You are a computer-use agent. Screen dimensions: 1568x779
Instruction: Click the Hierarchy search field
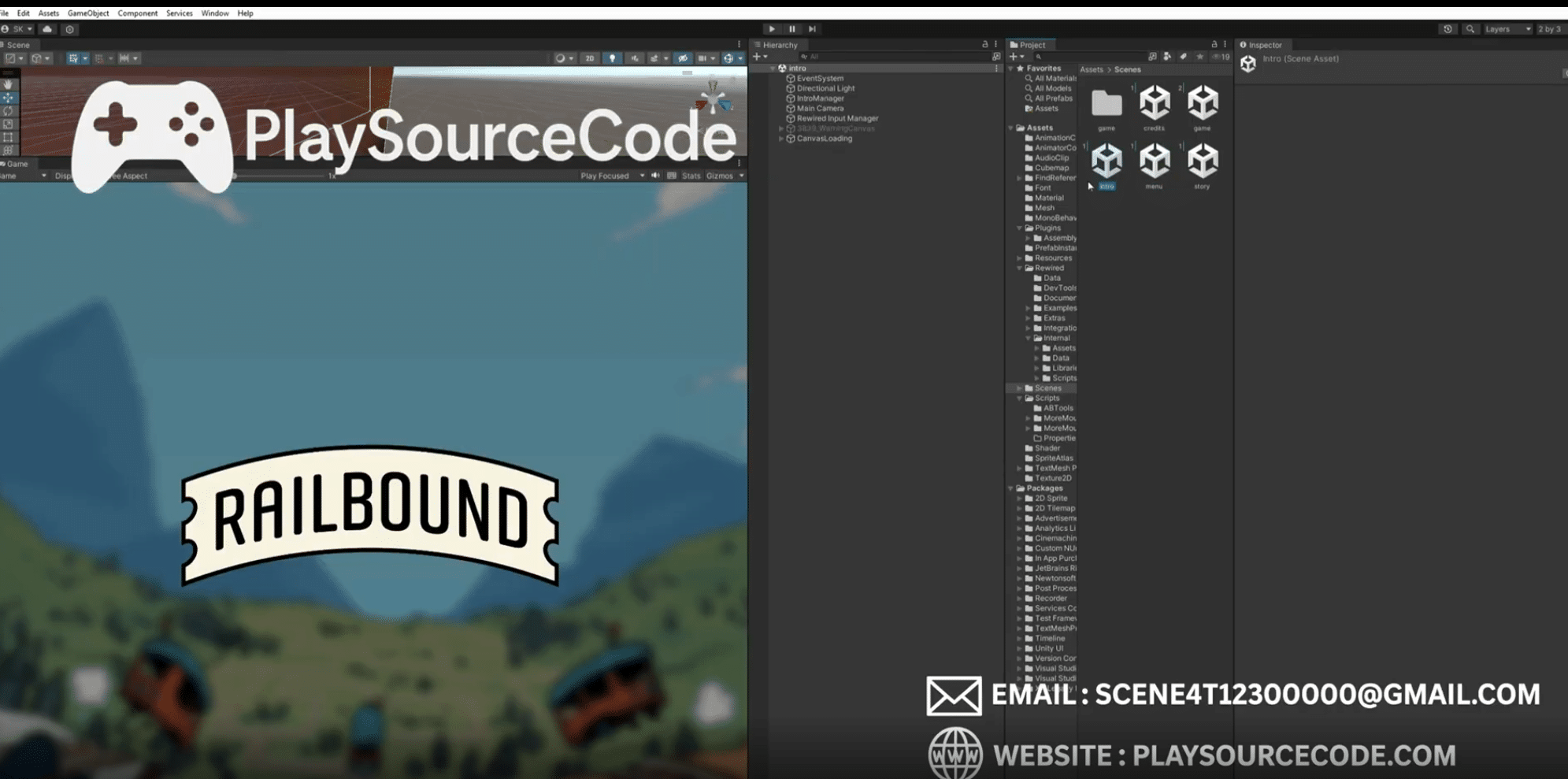click(x=894, y=57)
